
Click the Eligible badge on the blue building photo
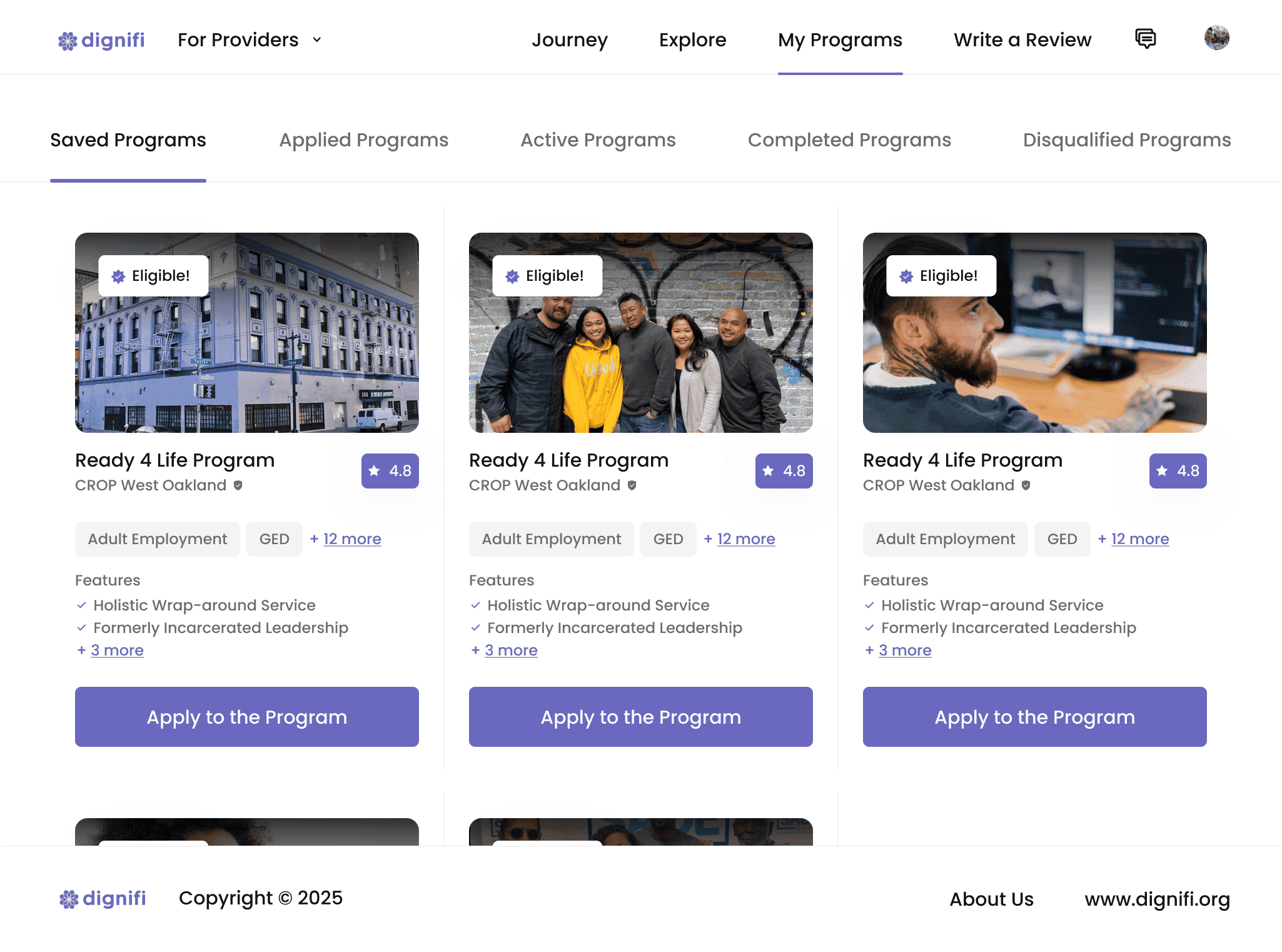click(153, 276)
